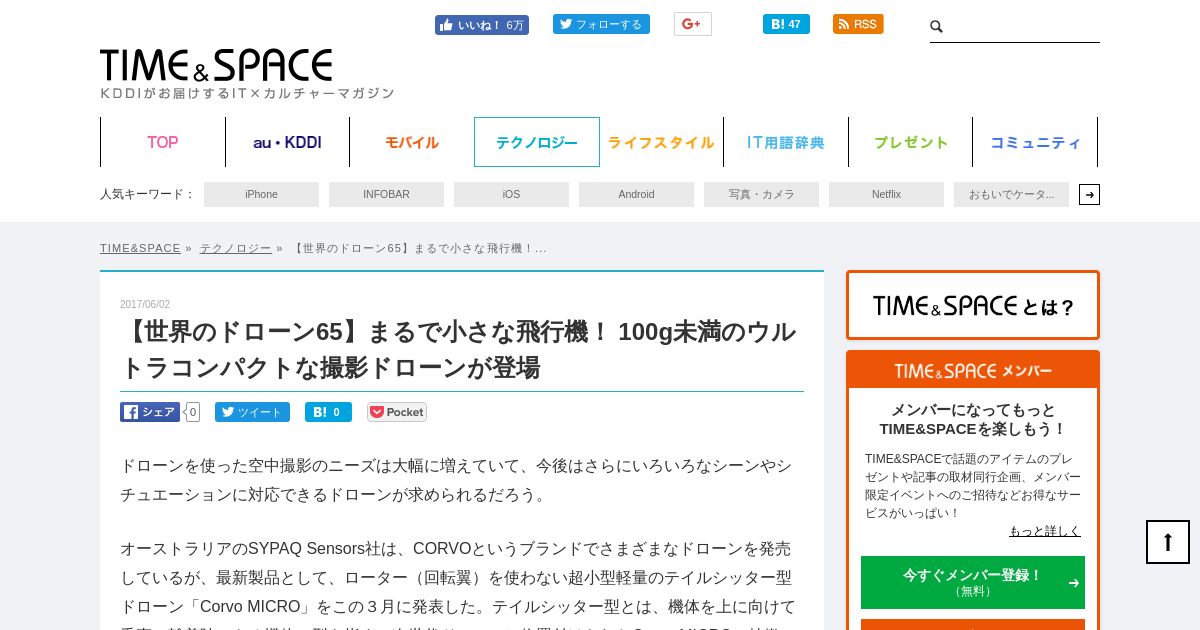Go to TIME&SPACE breadcrumb link
The width and height of the screenshot is (1200, 630).
(x=140, y=248)
